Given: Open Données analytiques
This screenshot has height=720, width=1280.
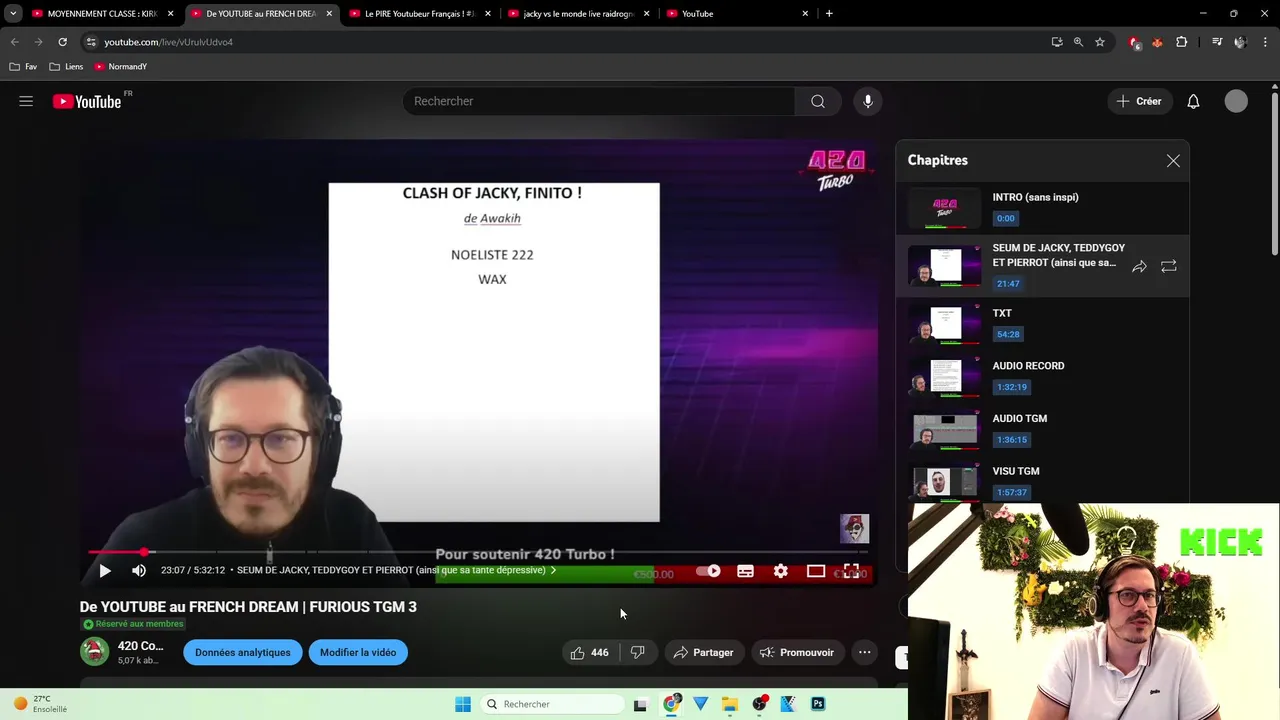Looking at the screenshot, I should pos(243,653).
